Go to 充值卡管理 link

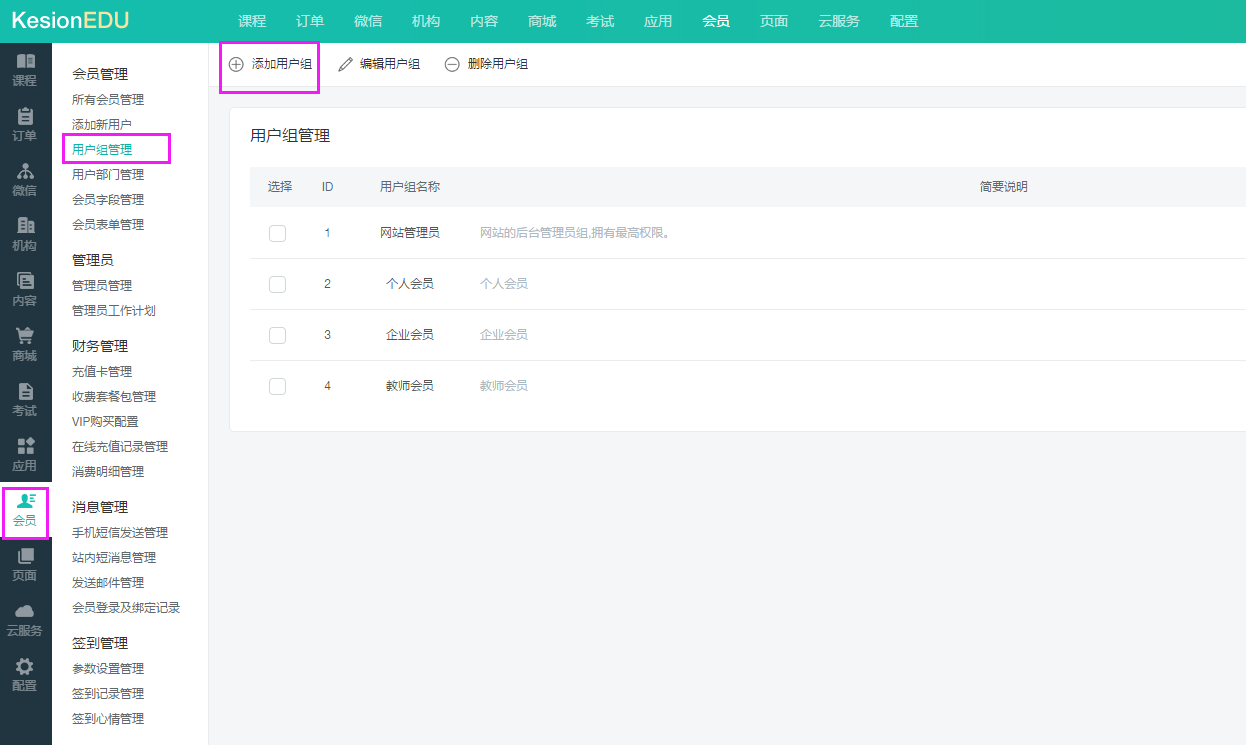102,372
